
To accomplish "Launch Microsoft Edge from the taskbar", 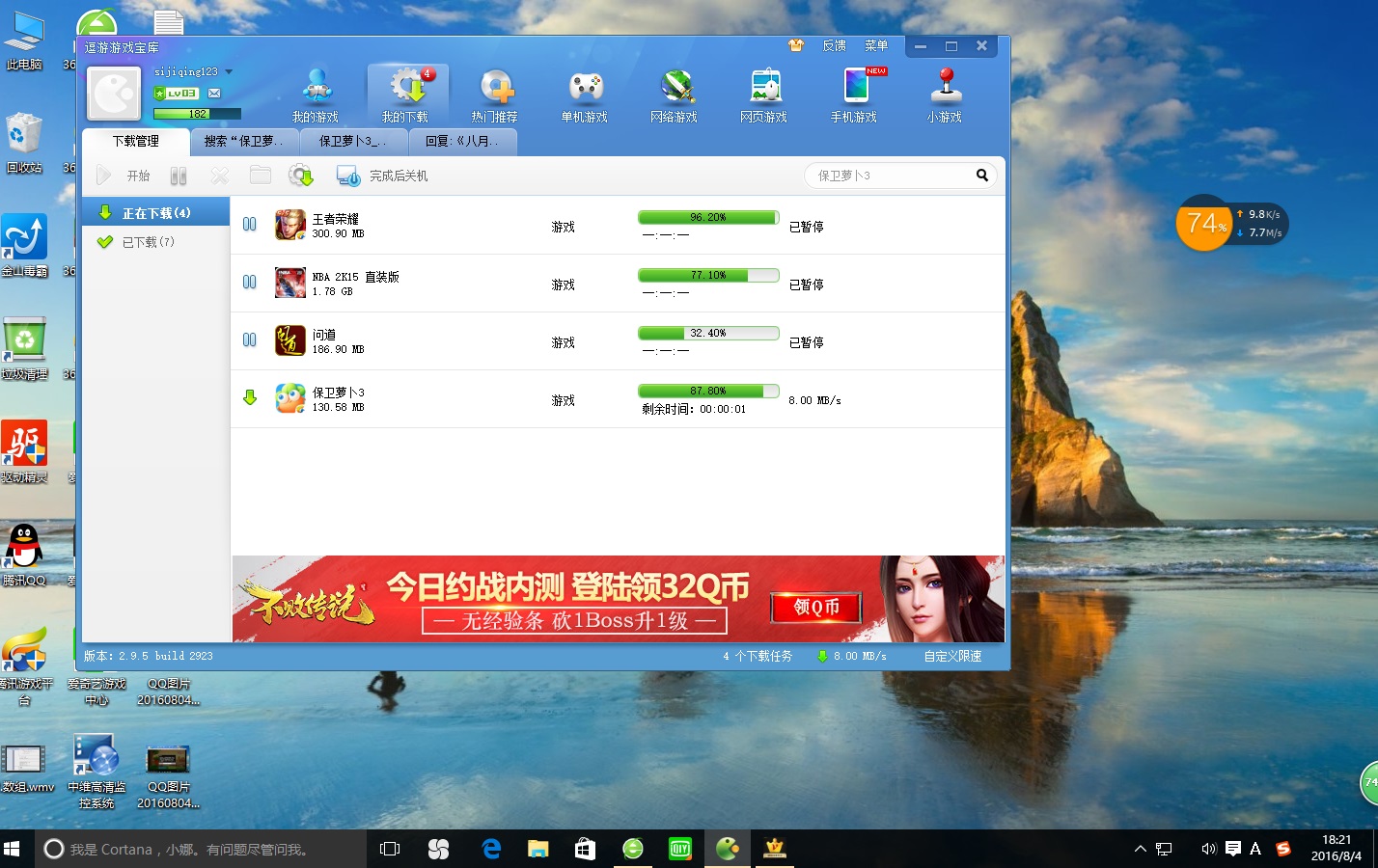I will 491,849.
